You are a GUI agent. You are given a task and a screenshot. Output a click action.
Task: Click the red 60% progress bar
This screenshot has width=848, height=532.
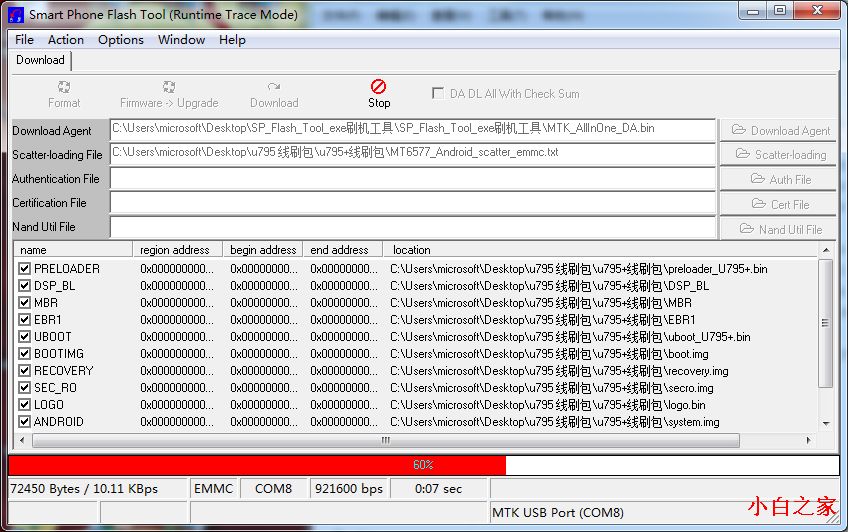point(257,465)
